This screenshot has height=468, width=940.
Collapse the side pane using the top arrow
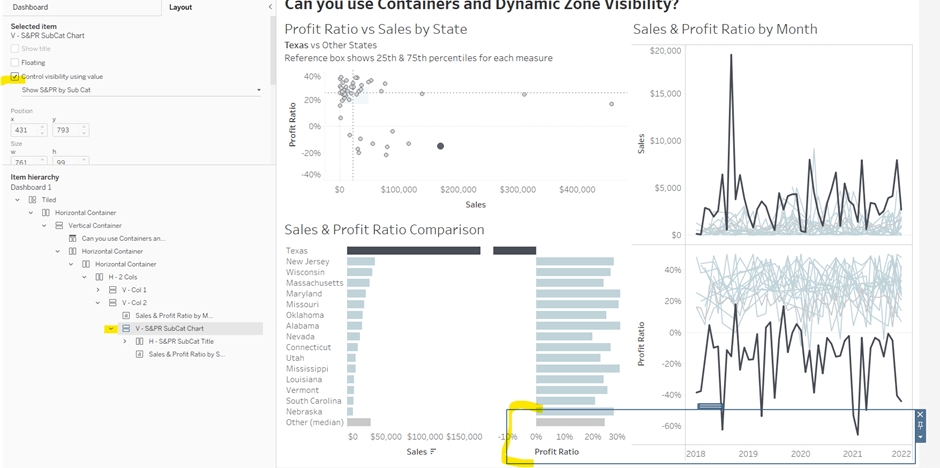272,7
